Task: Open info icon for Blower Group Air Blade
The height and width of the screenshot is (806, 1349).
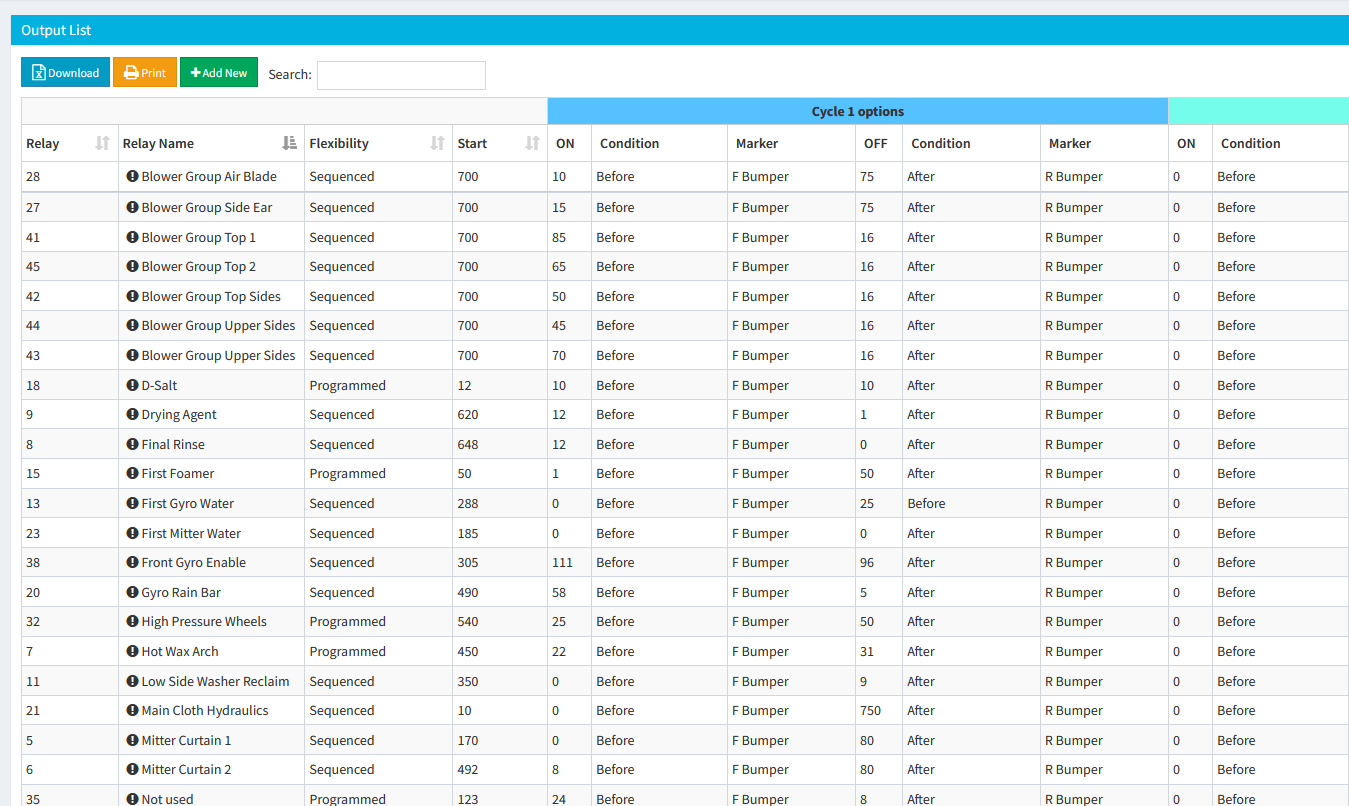Action: (x=130, y=177)
